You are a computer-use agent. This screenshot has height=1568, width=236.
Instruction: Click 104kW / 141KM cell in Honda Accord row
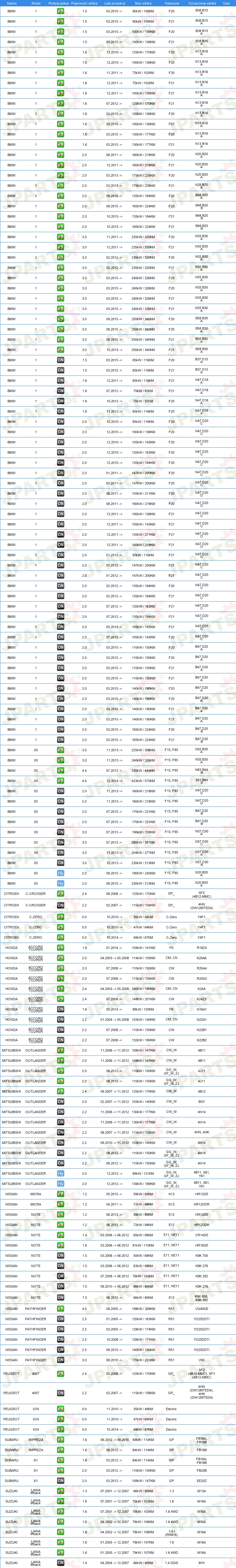[144, 948]
